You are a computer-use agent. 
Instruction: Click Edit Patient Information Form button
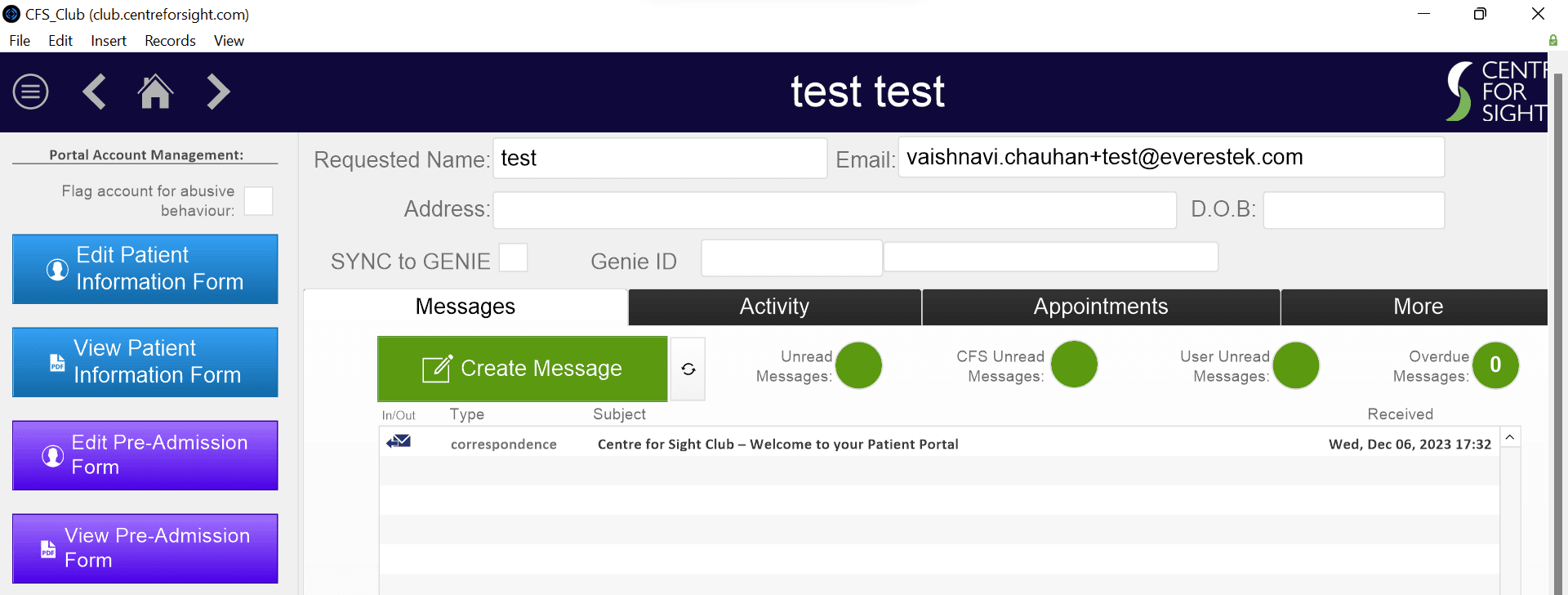(145, 269)
